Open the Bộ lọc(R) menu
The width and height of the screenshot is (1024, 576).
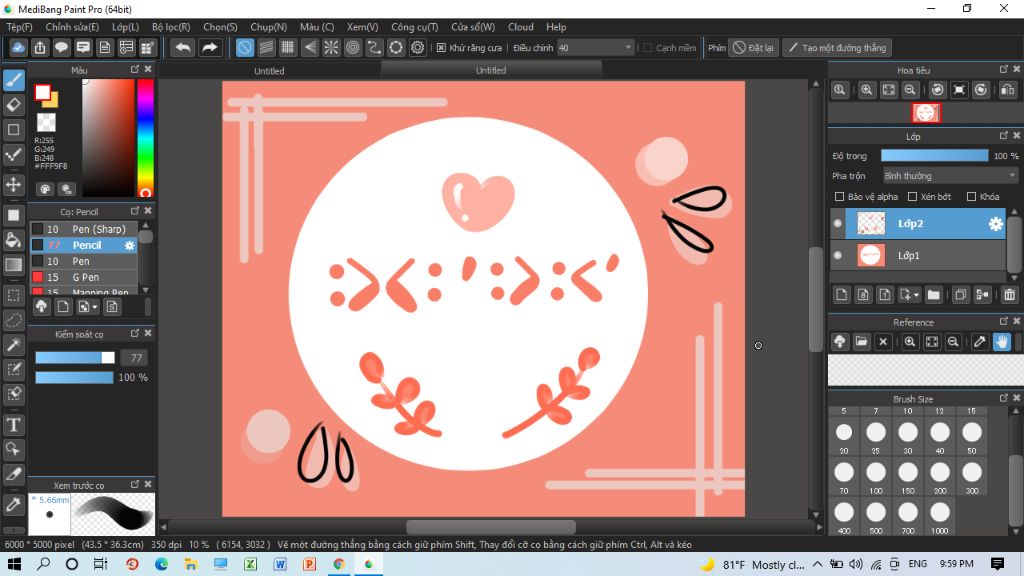171,27
